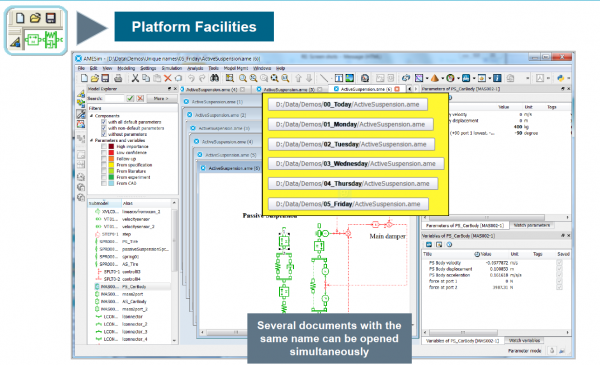Click the yellow 'From specification' color swatch

(x=111, y=165)
